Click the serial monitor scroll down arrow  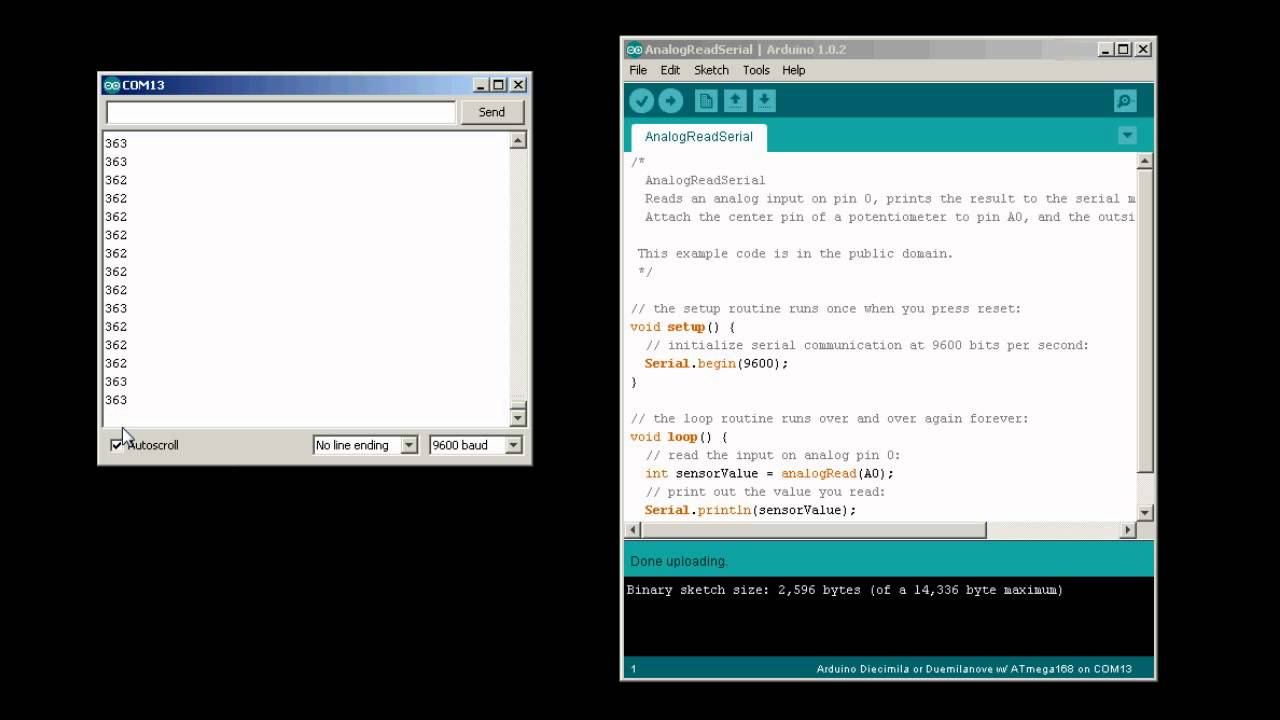(x=518, y=419)
